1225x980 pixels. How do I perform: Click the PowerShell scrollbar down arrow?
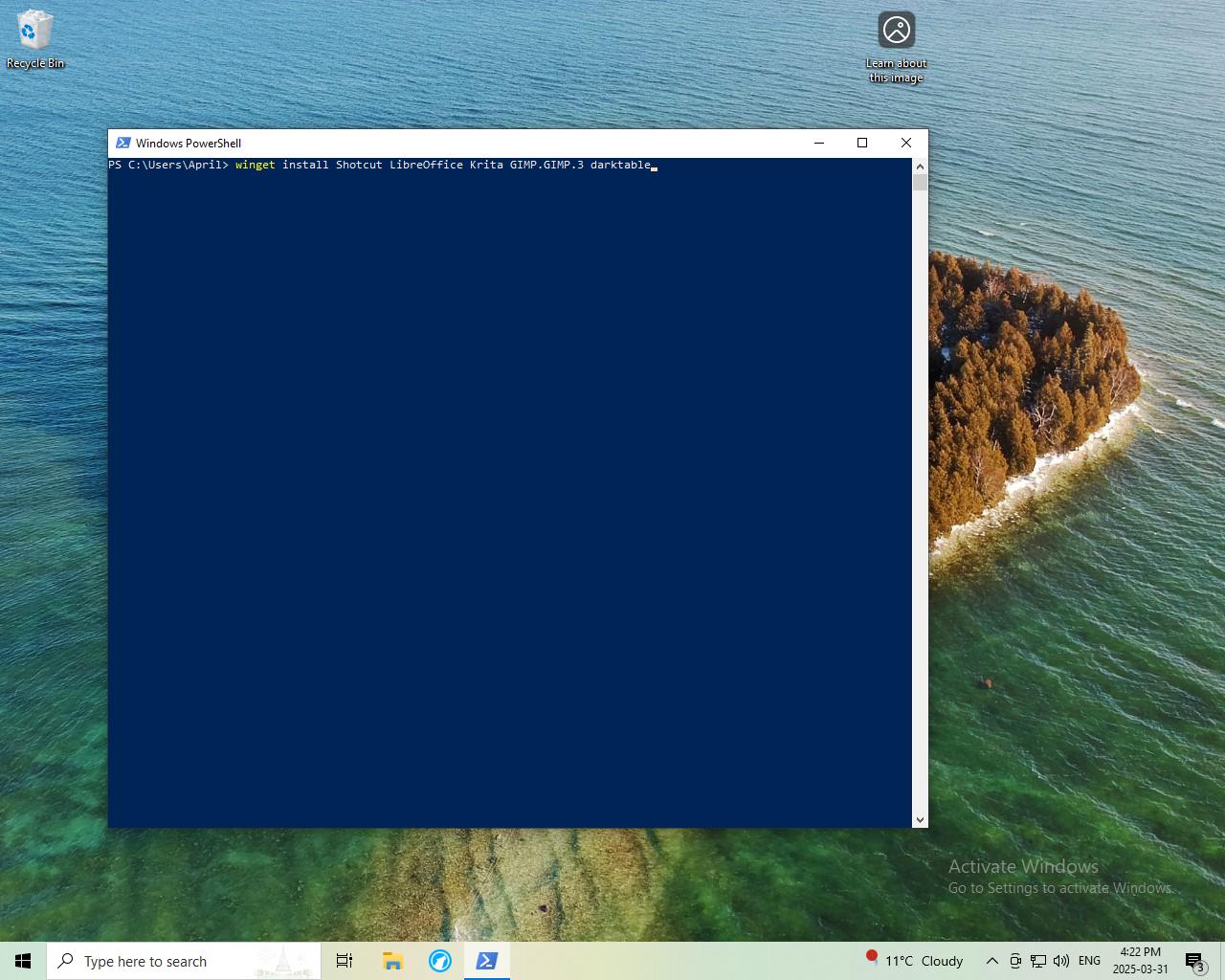[920, 820]
